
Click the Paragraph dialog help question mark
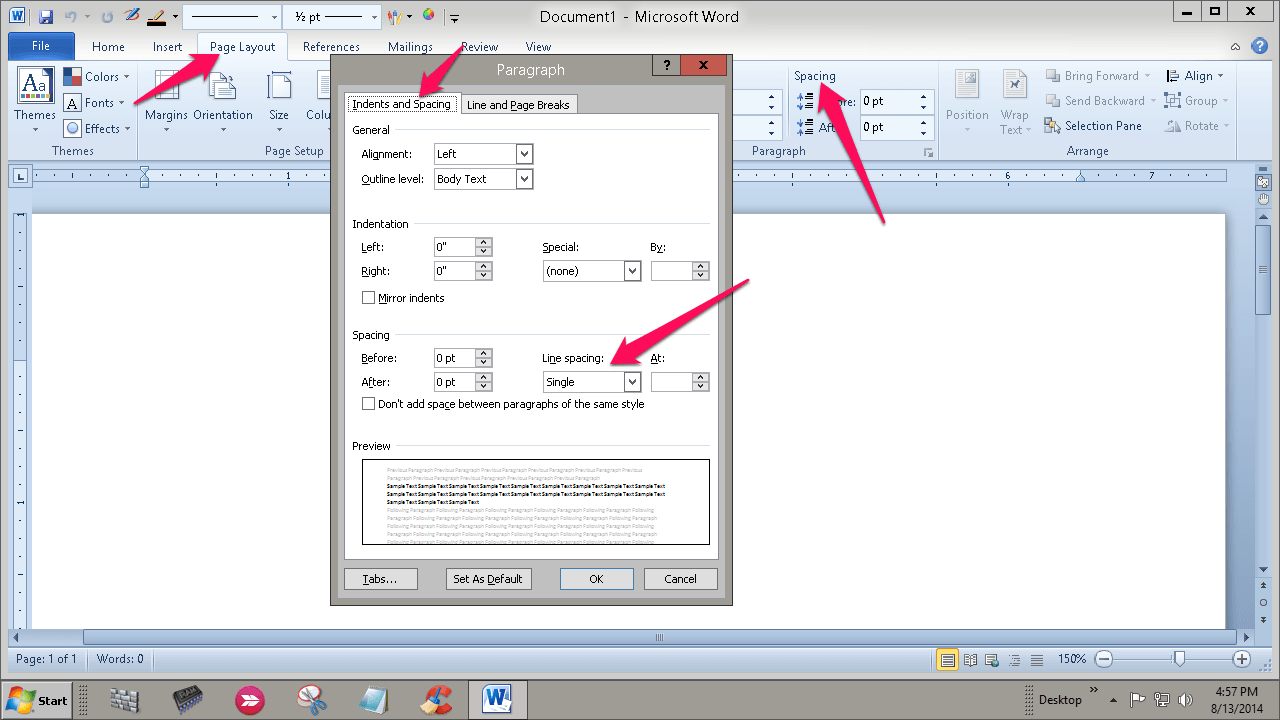[x=666, y=66]
